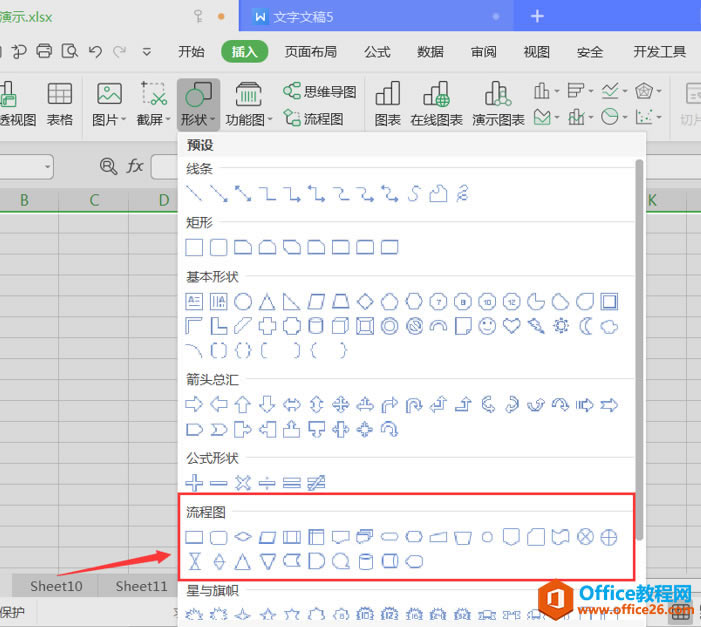
Task: Click the print preview icon
Action: coord(69,51)
